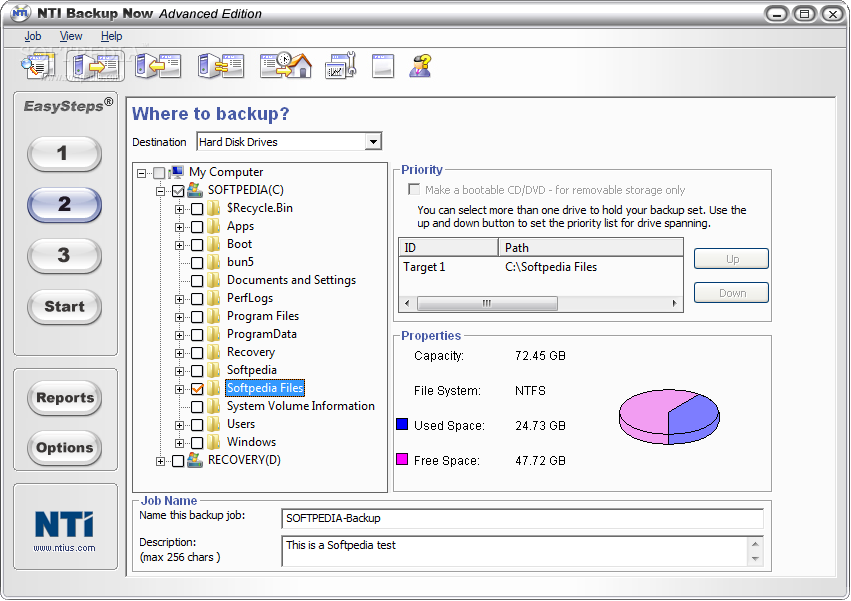Screen dimensions: 851x601
Task: Click the folder icon next to Program Files
Action: [x=214, y=317]
